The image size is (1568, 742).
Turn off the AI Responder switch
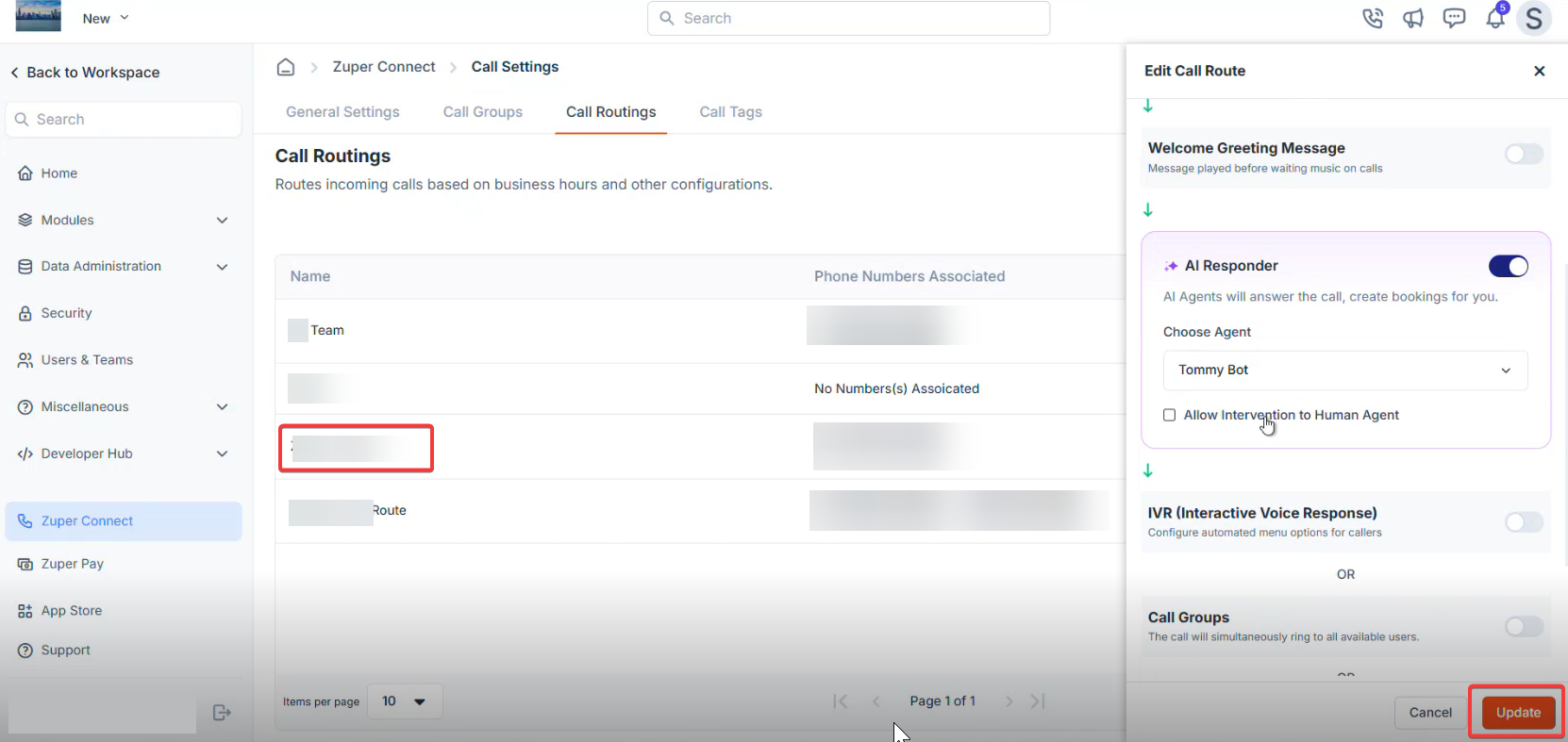coord(1508,267)
